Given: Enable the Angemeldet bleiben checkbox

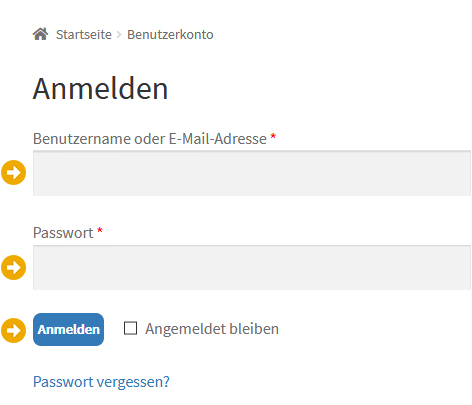Looking at the screenshot, I should (x=130, y=328).
